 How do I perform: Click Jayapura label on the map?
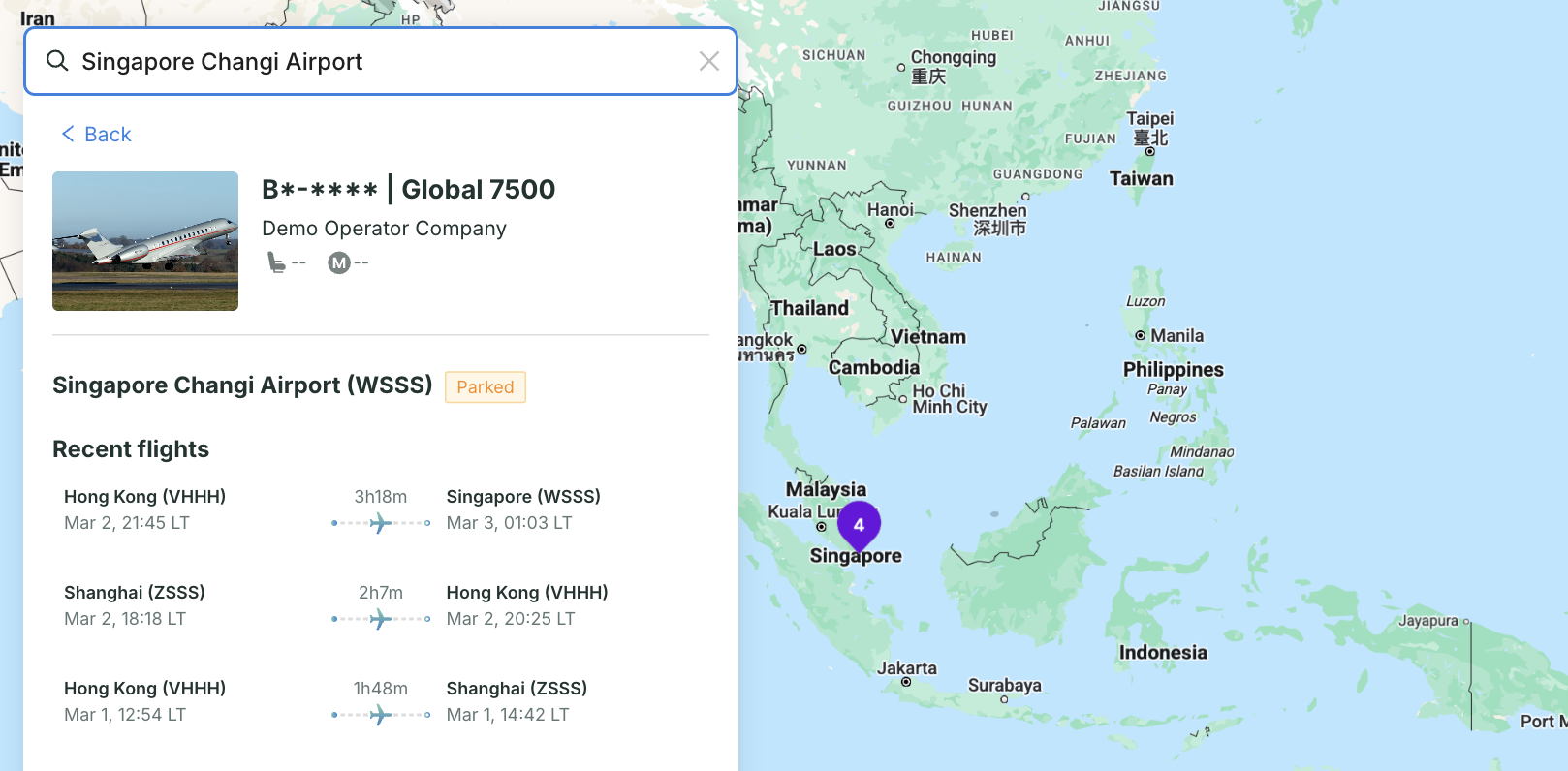point(1428,621)
